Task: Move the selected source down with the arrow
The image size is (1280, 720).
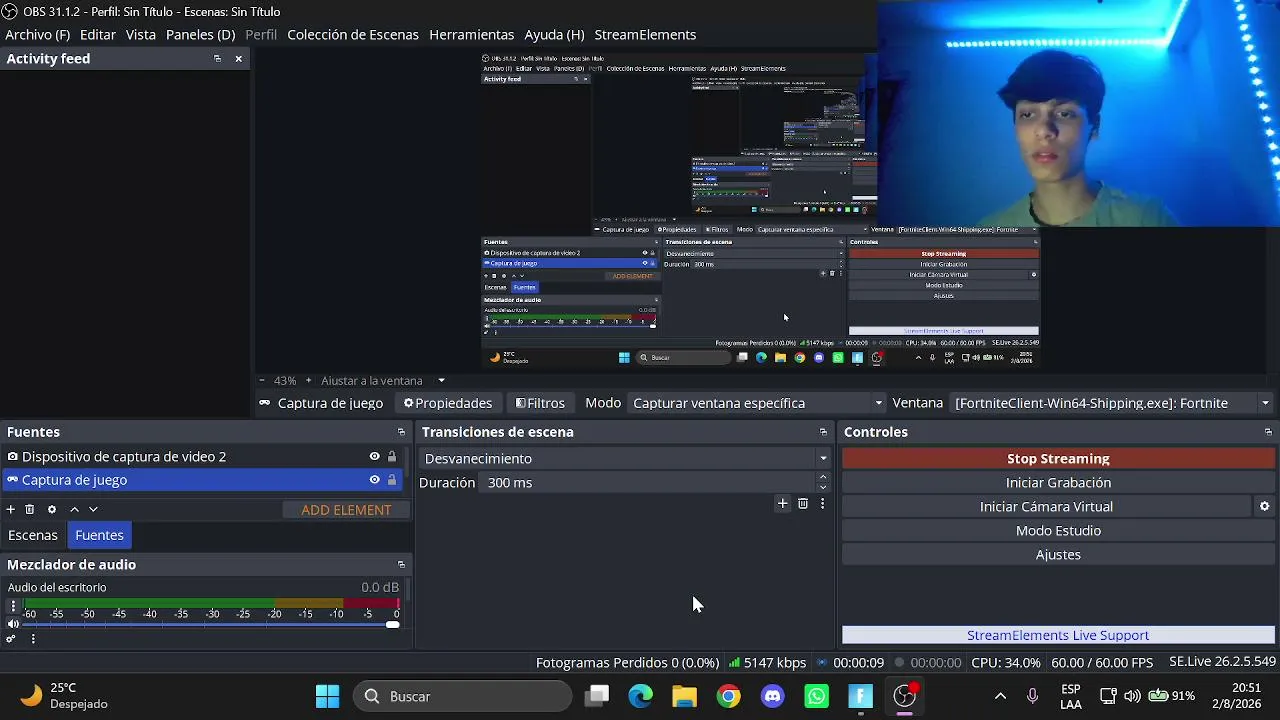Action: coord(93,510)
